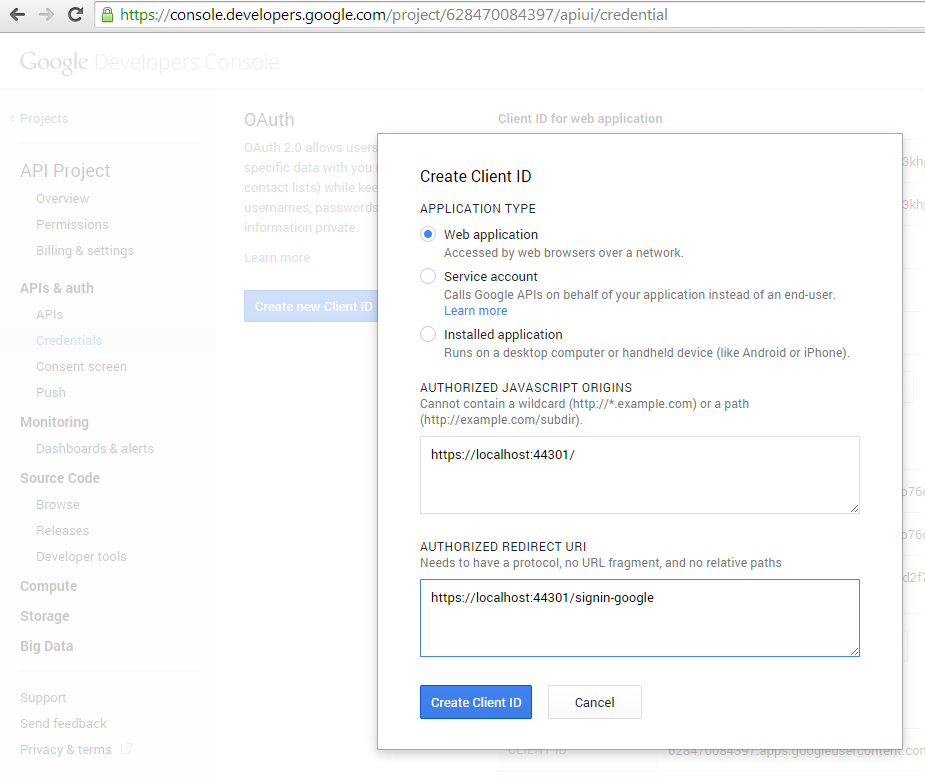Image resolution: width=925 pixels, height=778 pixels.
Task: Select the Web application radio button
Action: (428, 234)
